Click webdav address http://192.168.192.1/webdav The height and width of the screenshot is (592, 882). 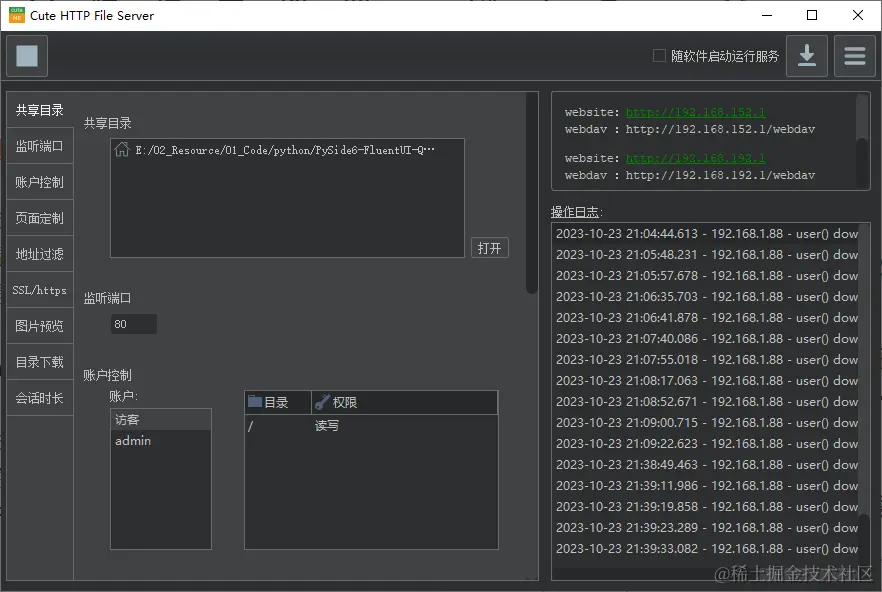[x=720, y=176]
